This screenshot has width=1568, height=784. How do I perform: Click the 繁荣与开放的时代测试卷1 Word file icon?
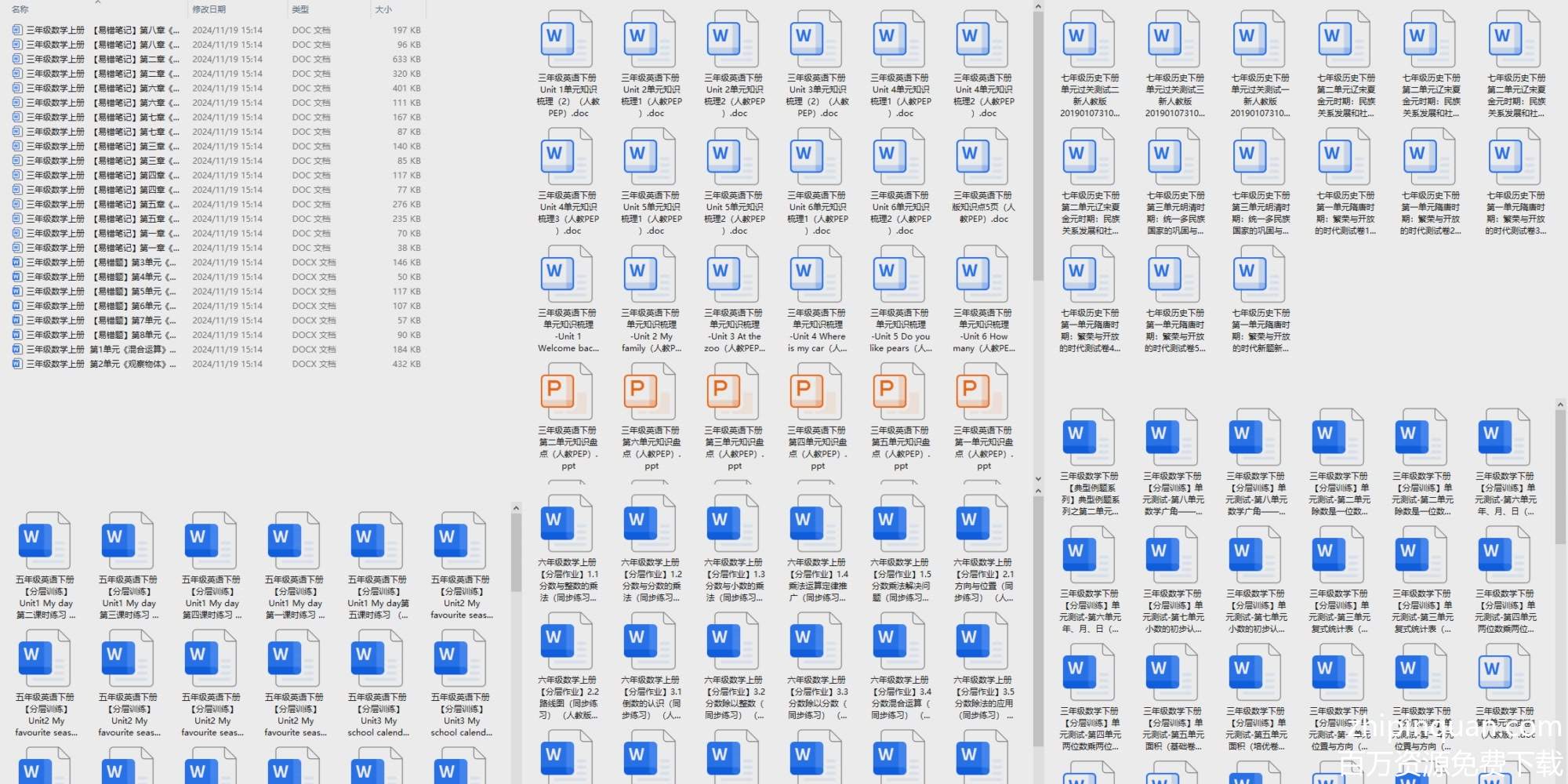1345,157
